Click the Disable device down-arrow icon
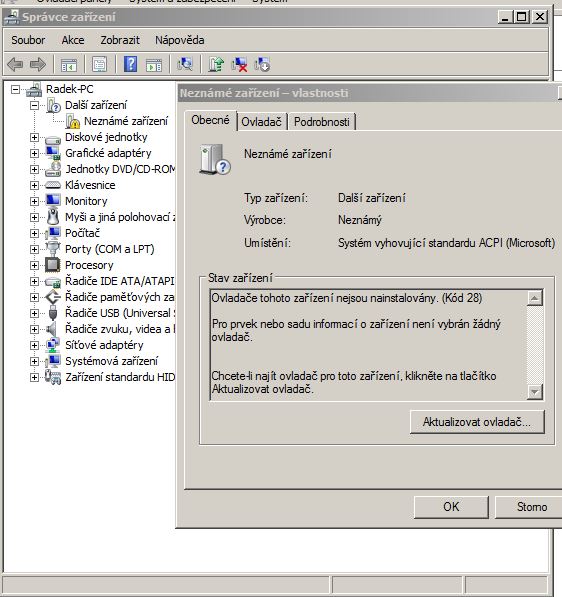562x597 pixels. click(262, 64)
